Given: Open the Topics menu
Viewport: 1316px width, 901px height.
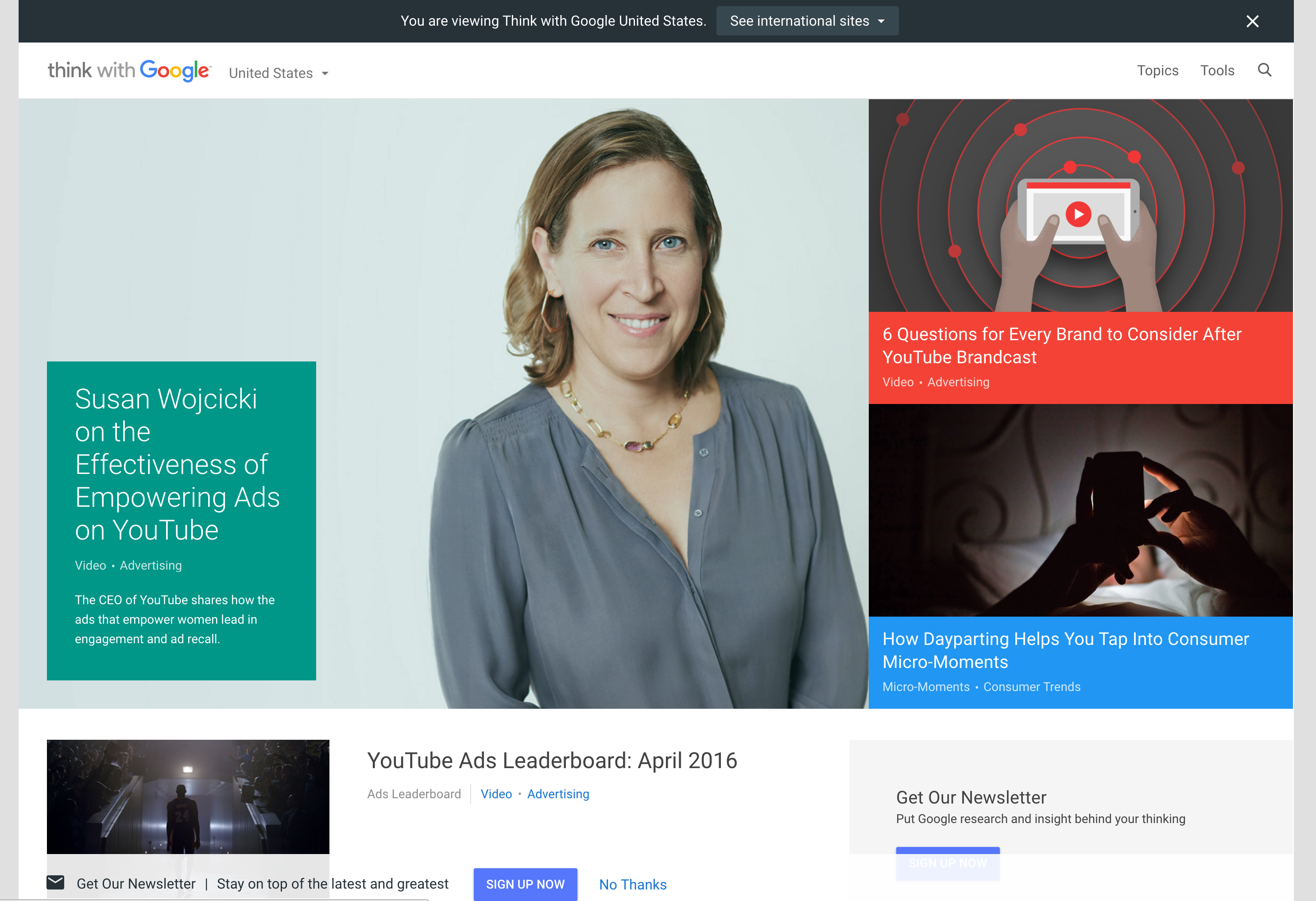Looking at the screenshot, I should (1157, 70).
